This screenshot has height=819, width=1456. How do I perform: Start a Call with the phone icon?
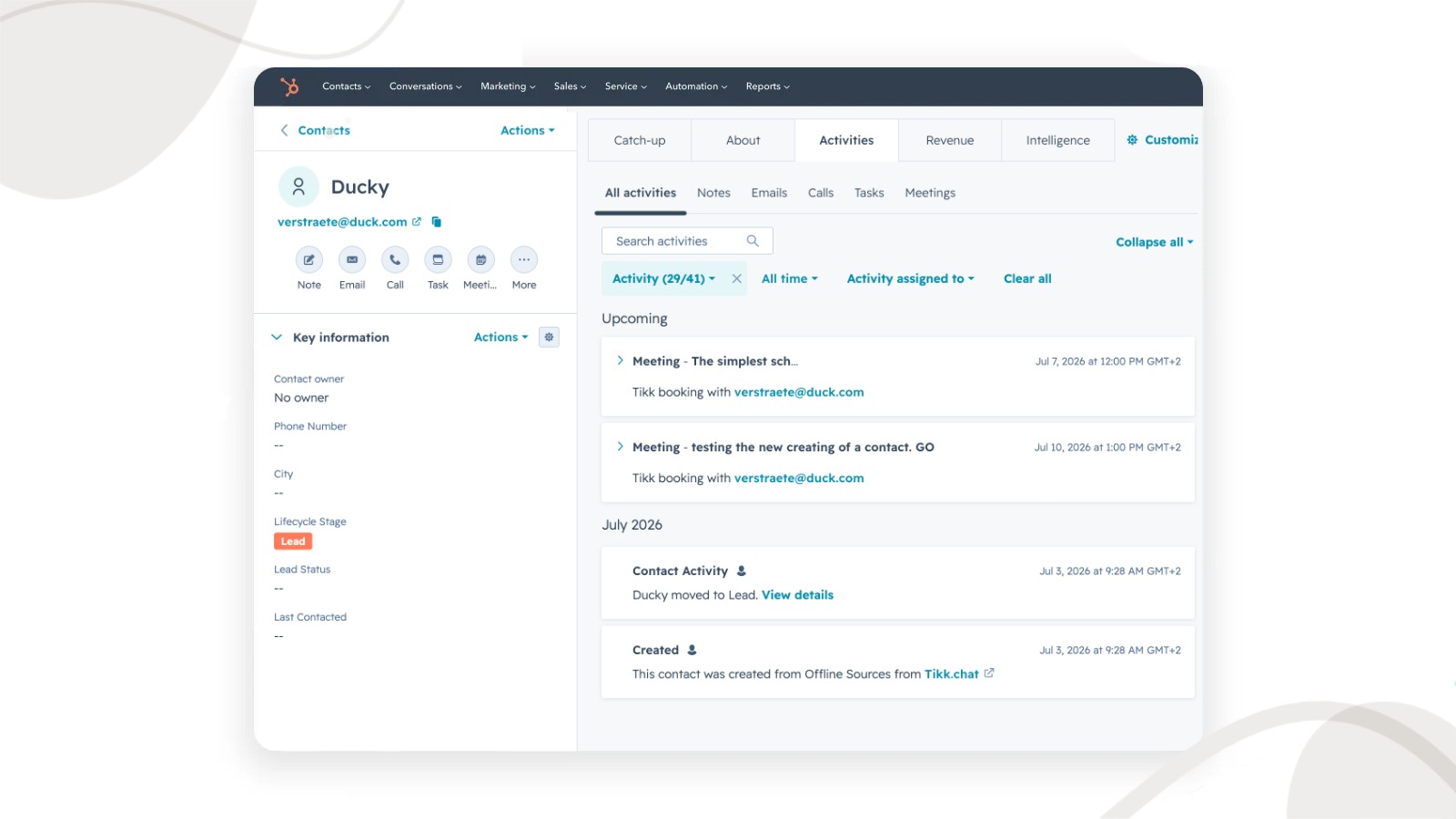395,259
